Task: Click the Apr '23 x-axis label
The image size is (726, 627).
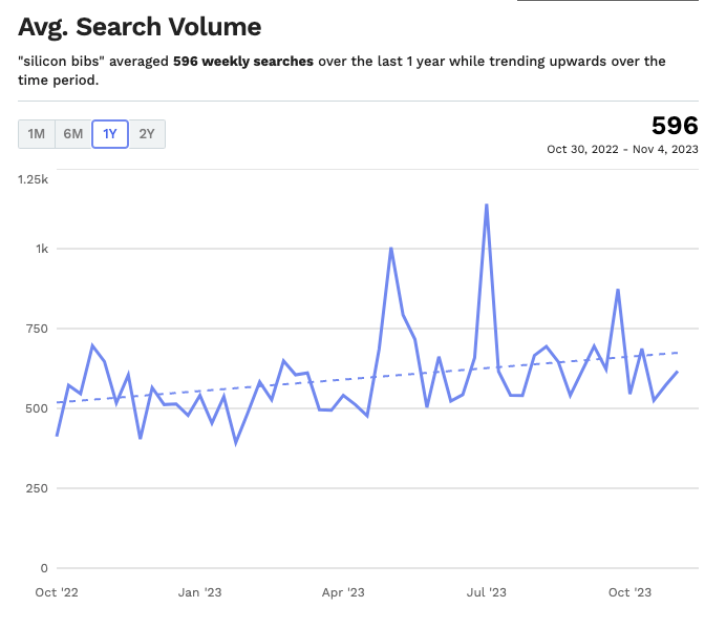Action: click(x=343, y=592)
